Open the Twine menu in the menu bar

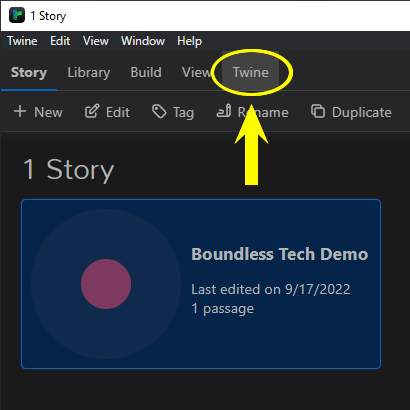(22, 41)
